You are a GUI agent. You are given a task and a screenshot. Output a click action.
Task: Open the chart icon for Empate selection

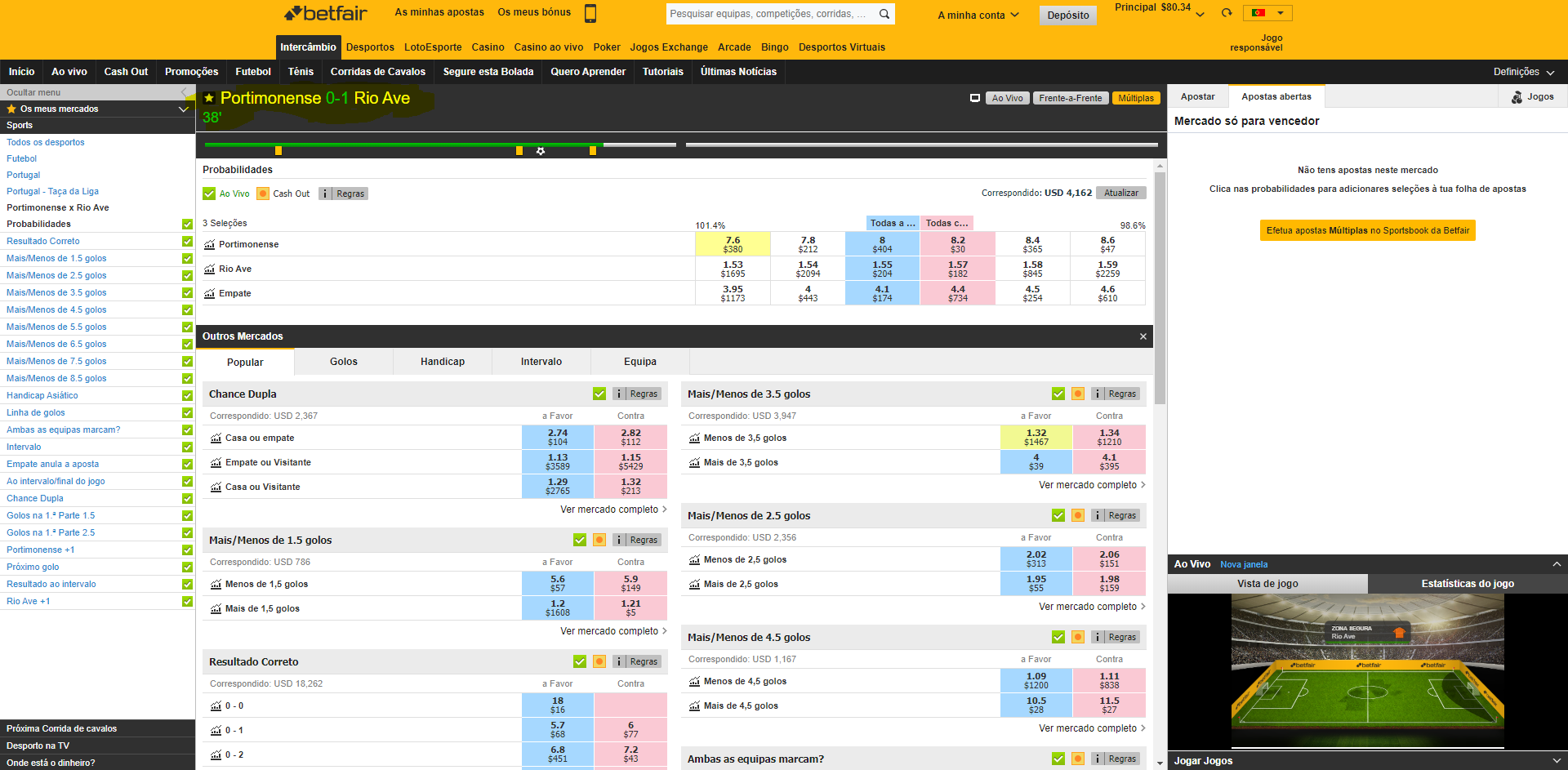pyautogui.click(x=209, y=293)
